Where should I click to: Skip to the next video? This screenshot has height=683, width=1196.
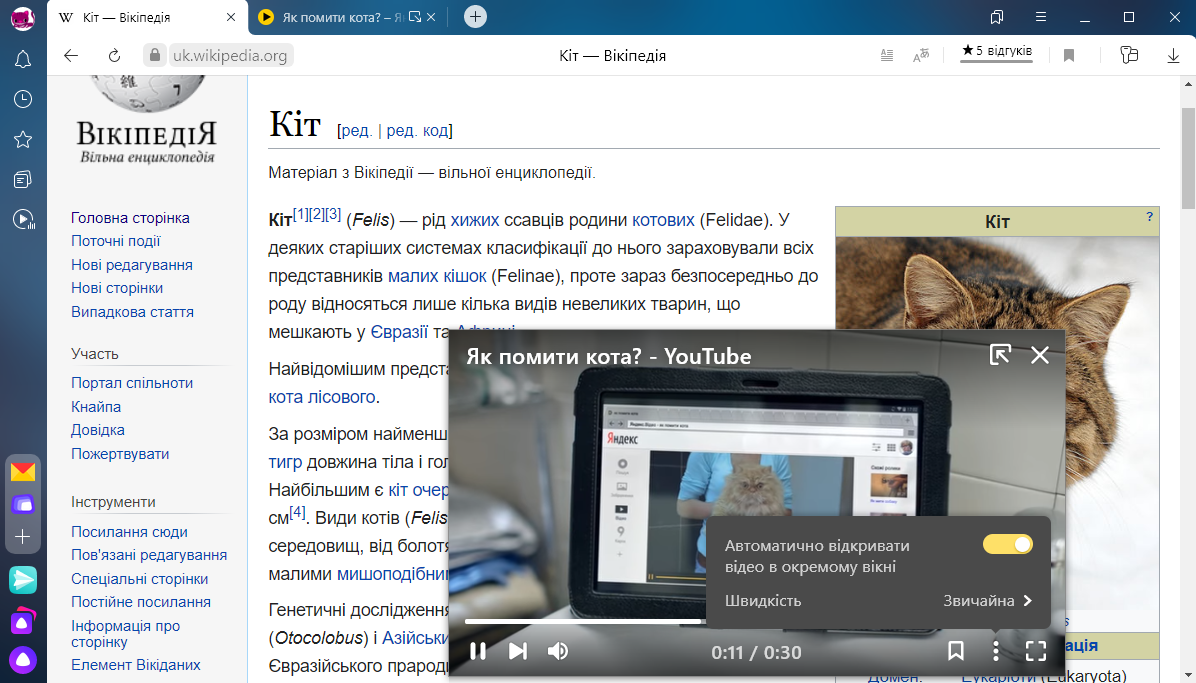point(518,651)
